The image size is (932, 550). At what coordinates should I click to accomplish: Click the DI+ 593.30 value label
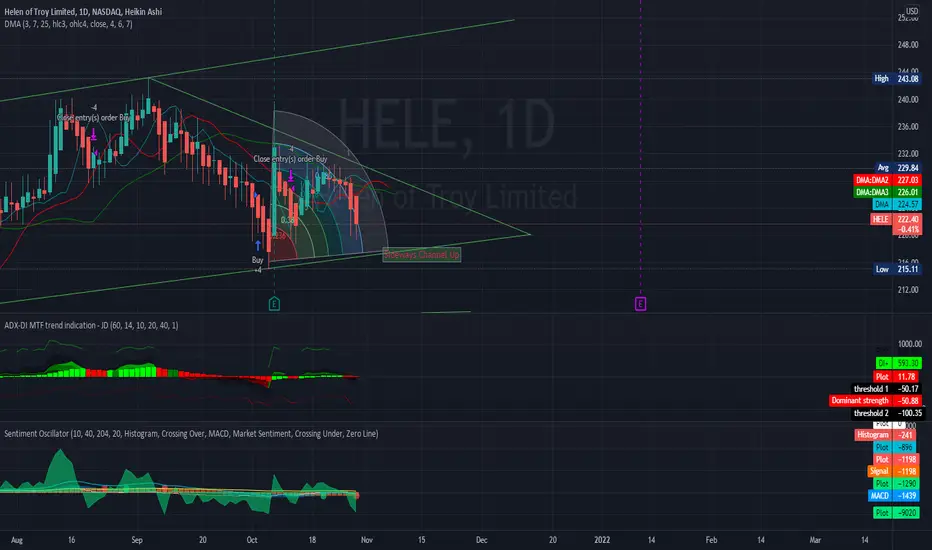[x=898, y=363]
